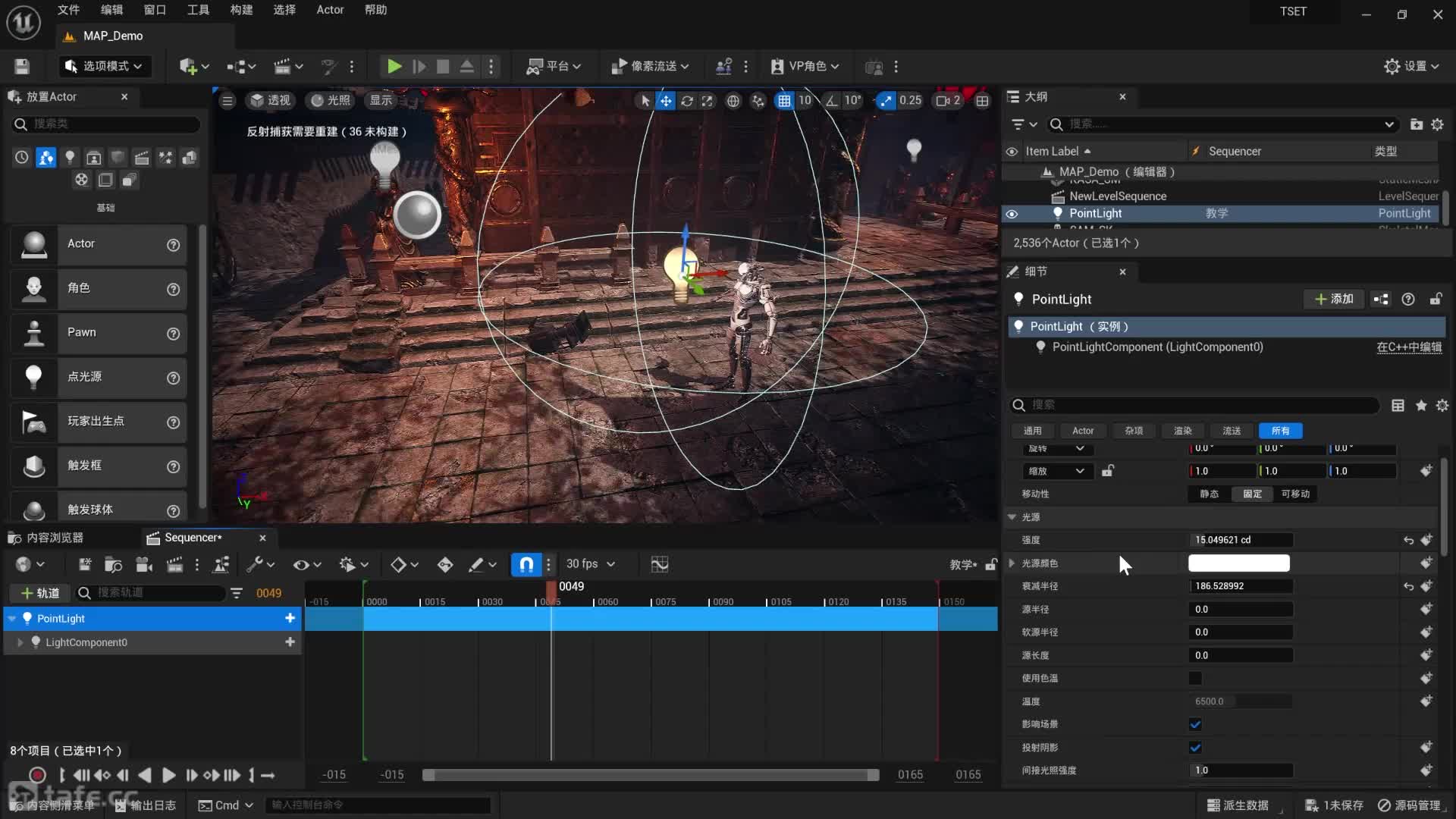Choose 玩家出生点 player start entry
Viewport: 1456px width, 819px height.
click(99, 421)
